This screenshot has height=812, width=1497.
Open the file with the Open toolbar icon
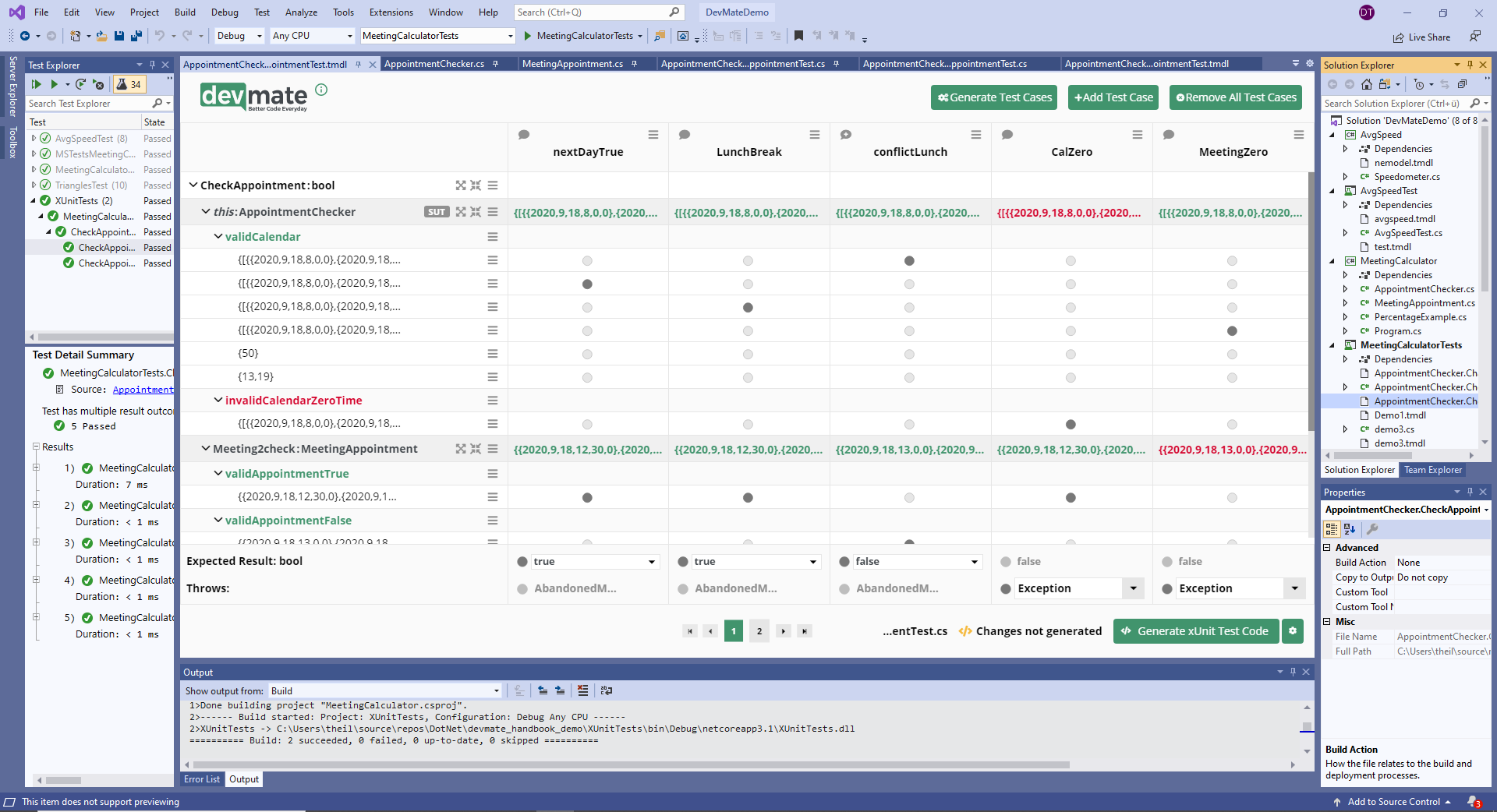point(101,36)
